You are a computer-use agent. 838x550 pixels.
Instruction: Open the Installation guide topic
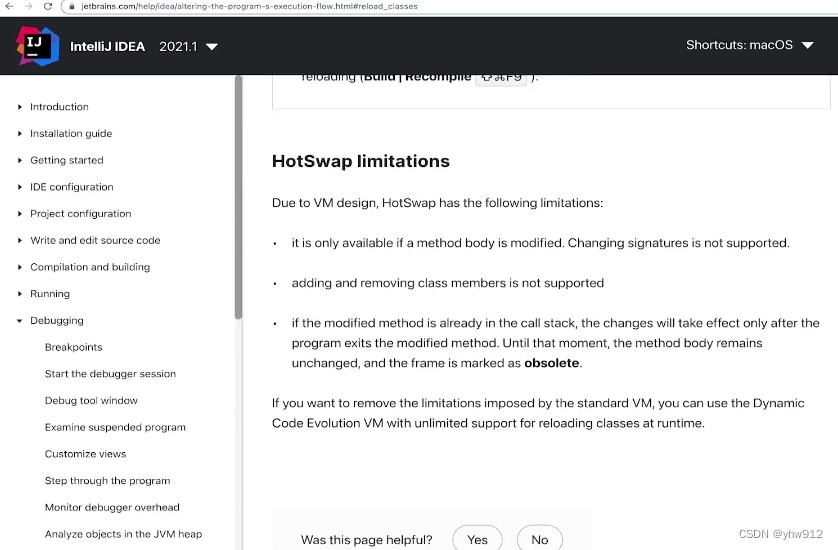point(71,134)
